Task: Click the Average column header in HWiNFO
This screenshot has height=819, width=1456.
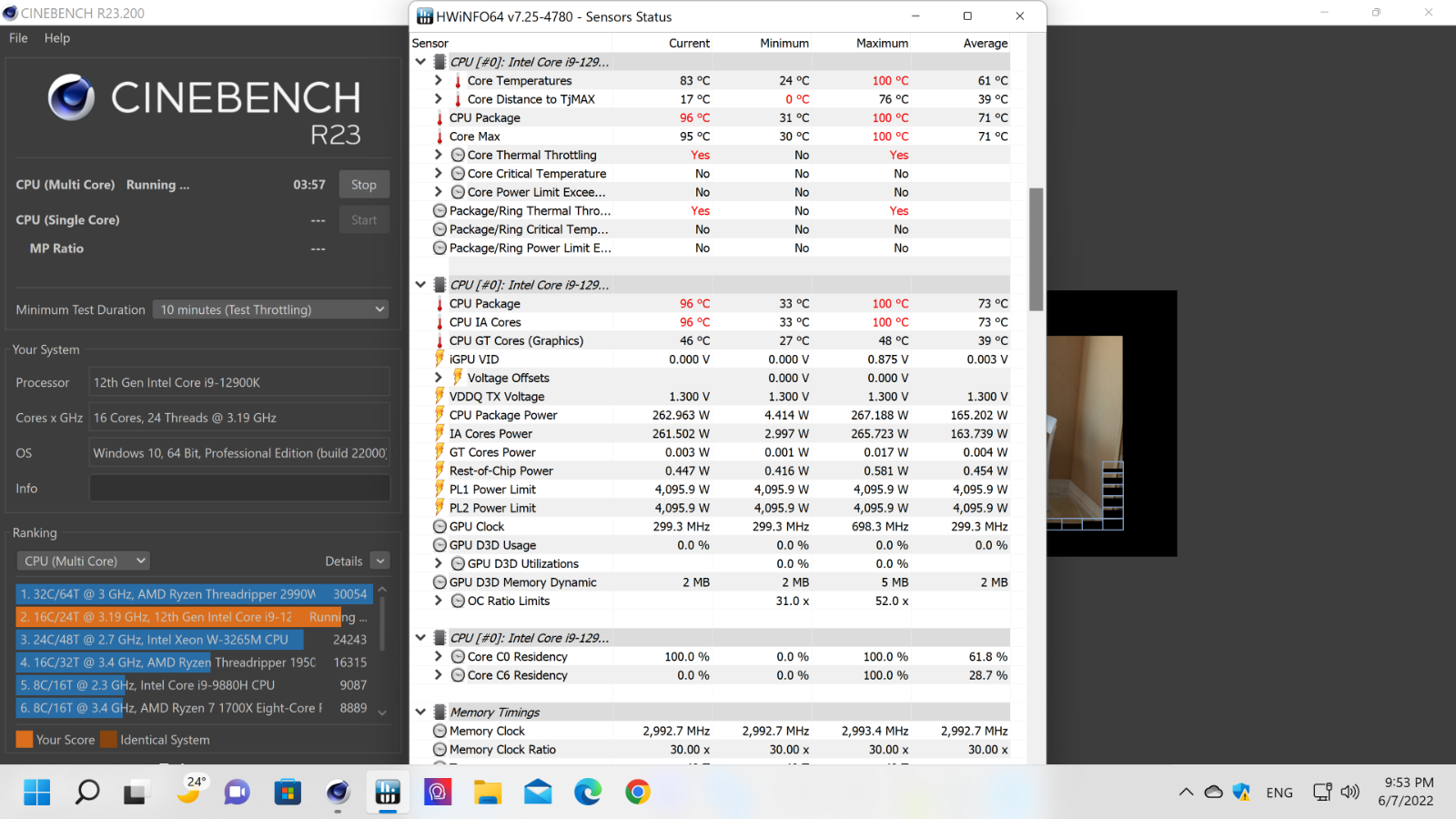Action: click(986, 43)
